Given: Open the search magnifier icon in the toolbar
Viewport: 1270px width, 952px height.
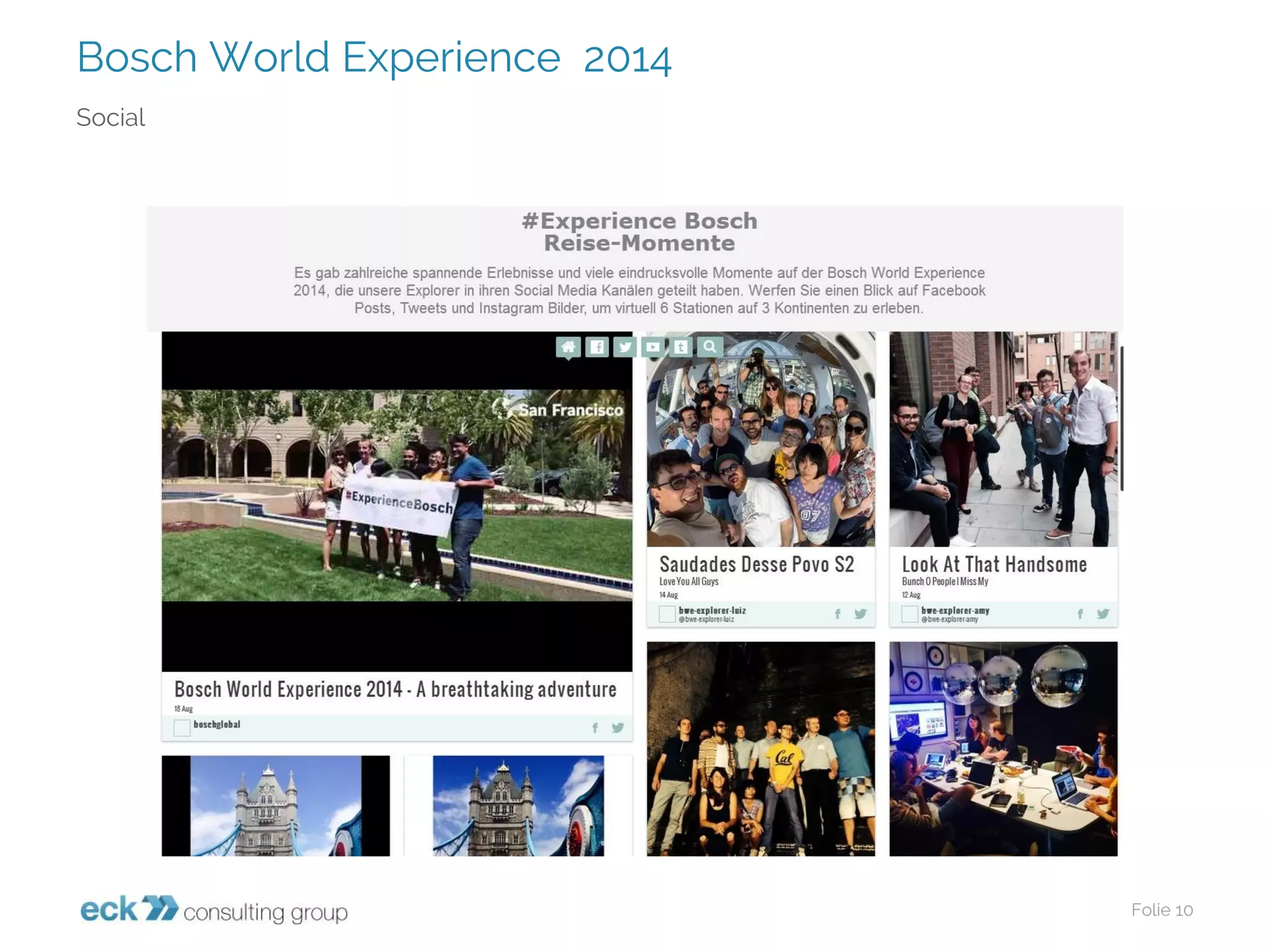Looking at the screenshot, I should click(x=709, y=347).
